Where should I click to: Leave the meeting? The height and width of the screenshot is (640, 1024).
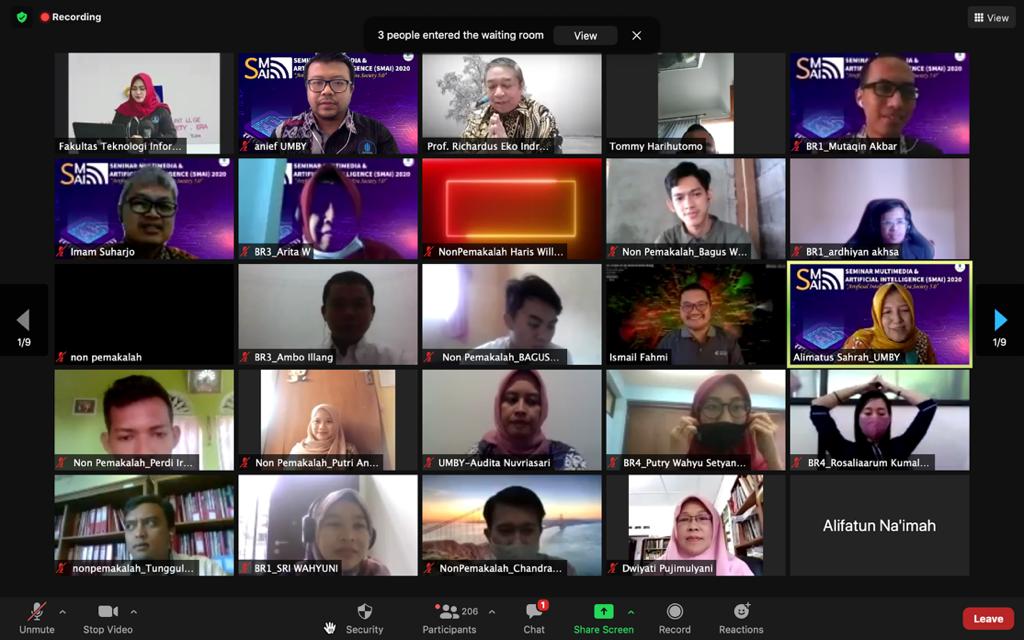coord(988,618)
